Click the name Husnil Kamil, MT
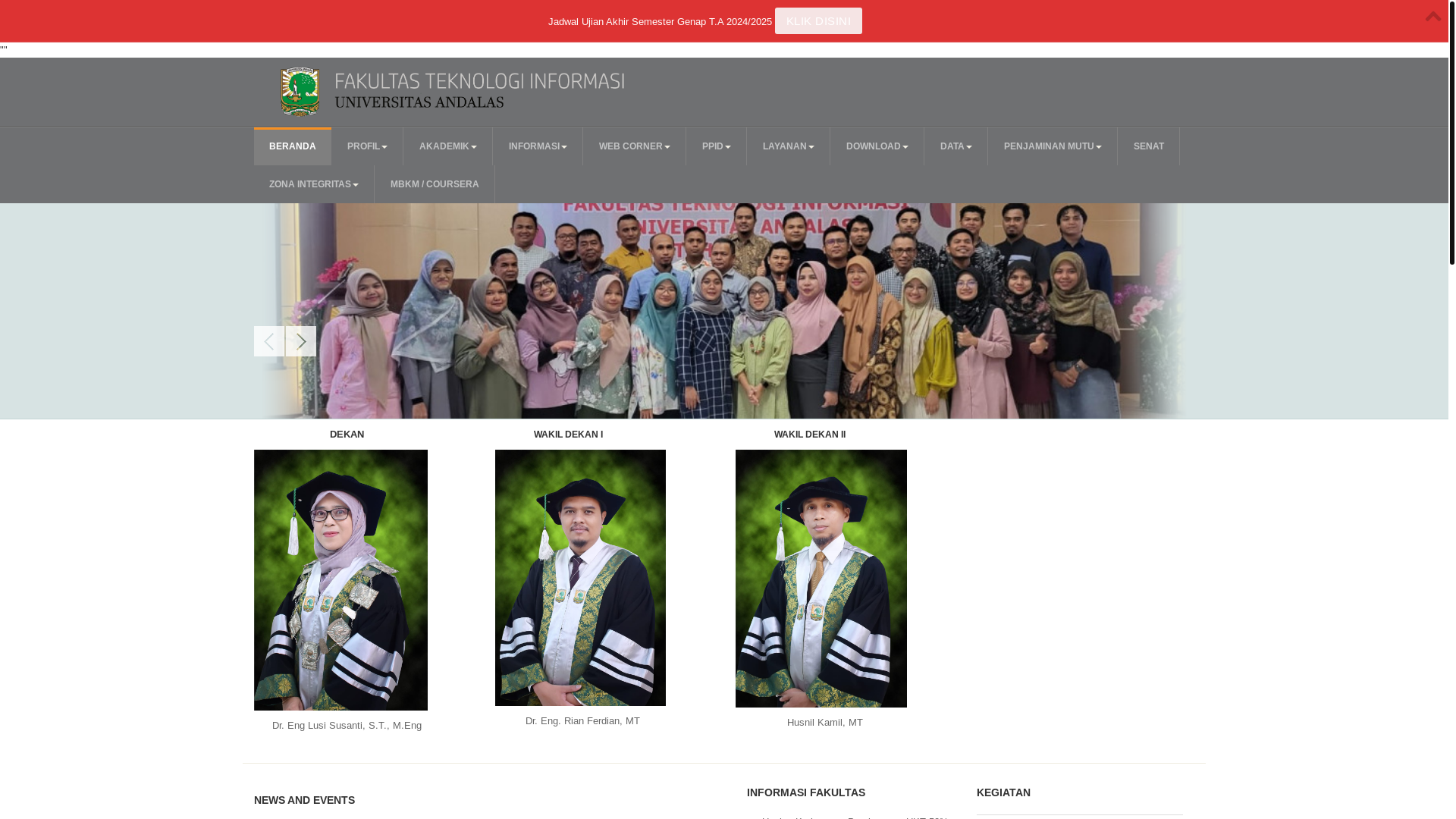The width and height of the screenshot is (1456, 819). pos(824,723)
